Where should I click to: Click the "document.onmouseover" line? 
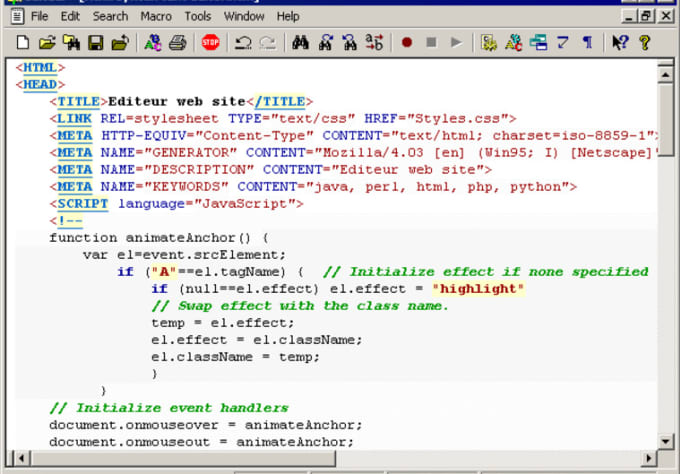(x=205, y=425)
